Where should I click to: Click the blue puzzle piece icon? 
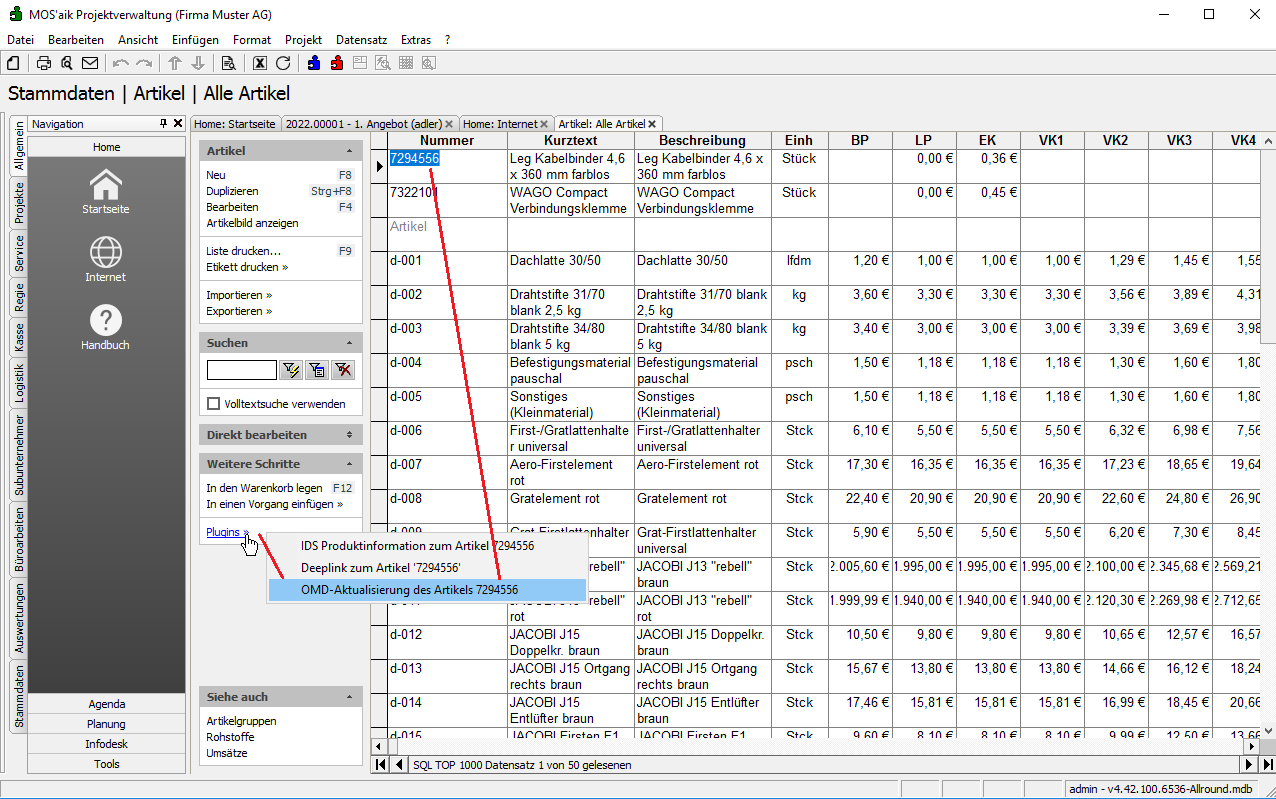coord(314,63)
